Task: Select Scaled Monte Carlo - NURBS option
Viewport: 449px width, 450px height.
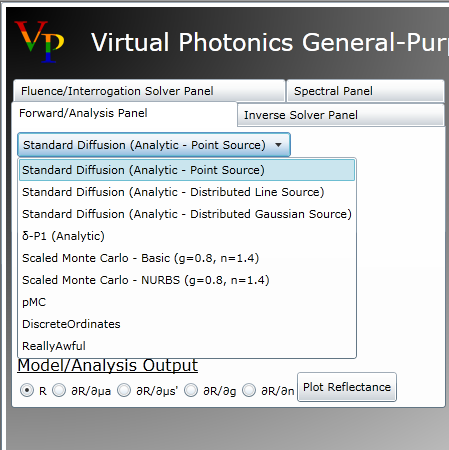Action: pos(187,280)
